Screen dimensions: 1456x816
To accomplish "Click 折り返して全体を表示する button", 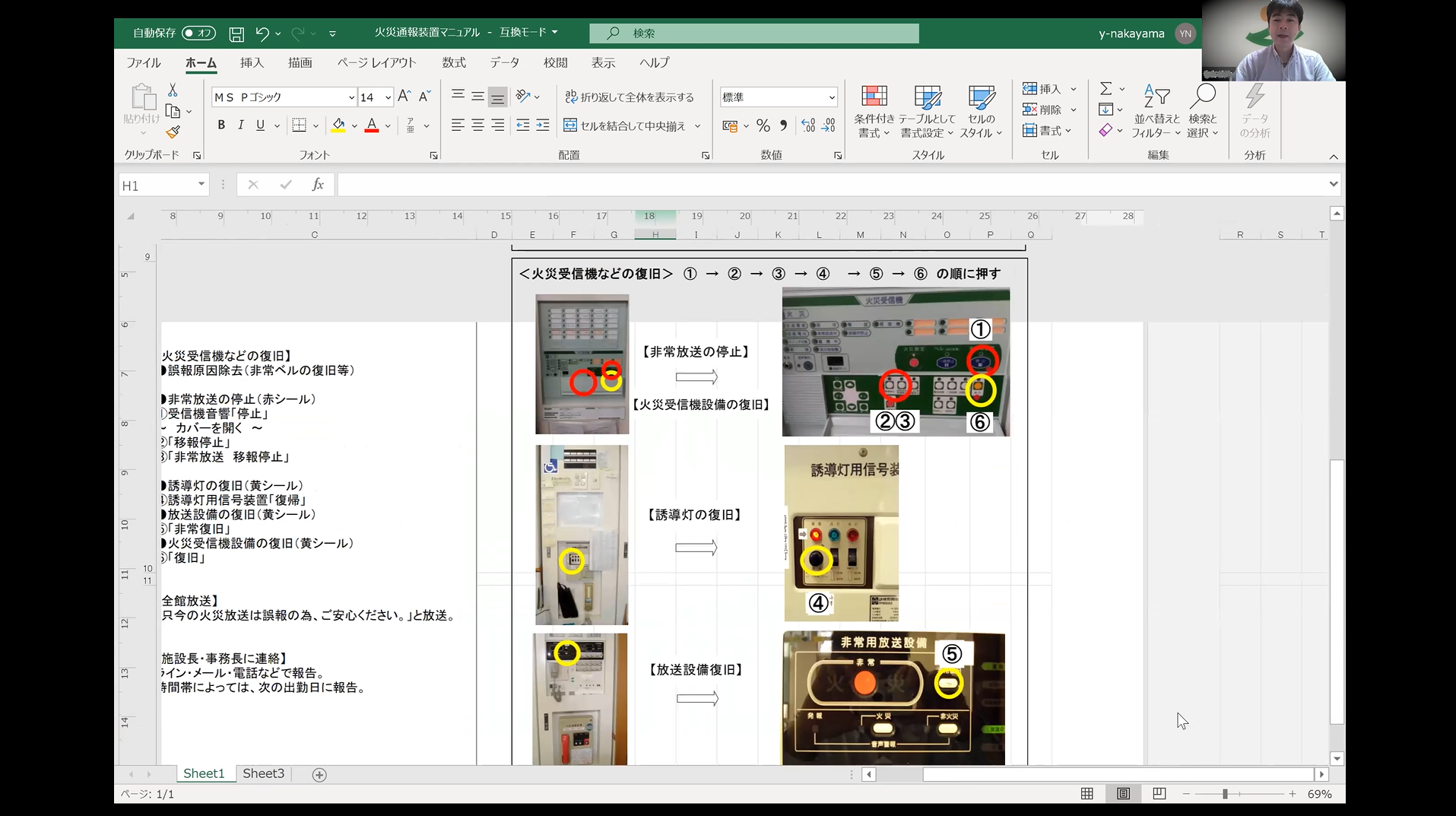I will [x=630, y=97].
